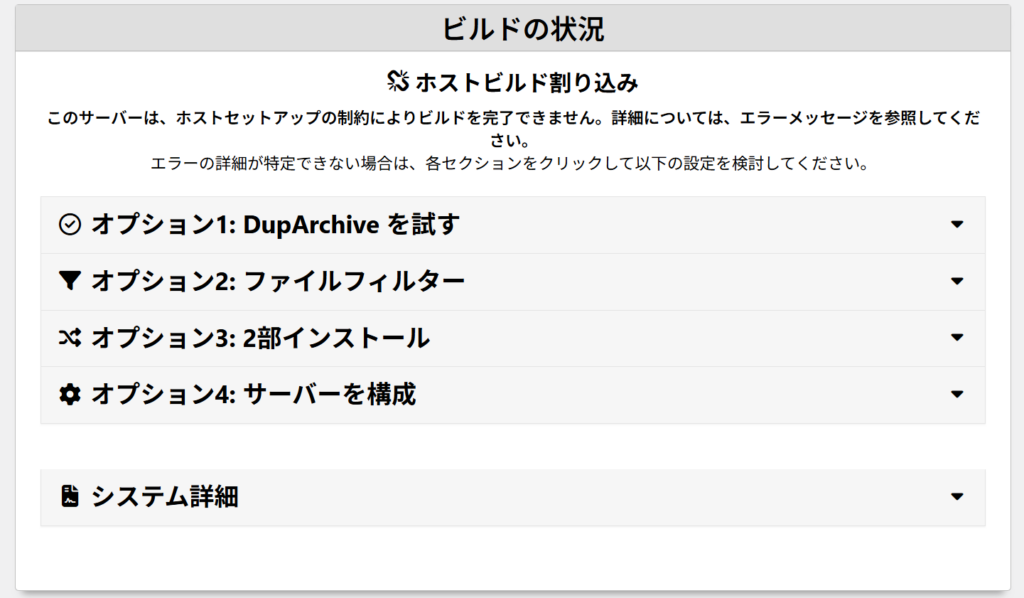The image size is (1024, 598).
Task: Click the bold server constraint error message
Action: (x=513, y=118)
